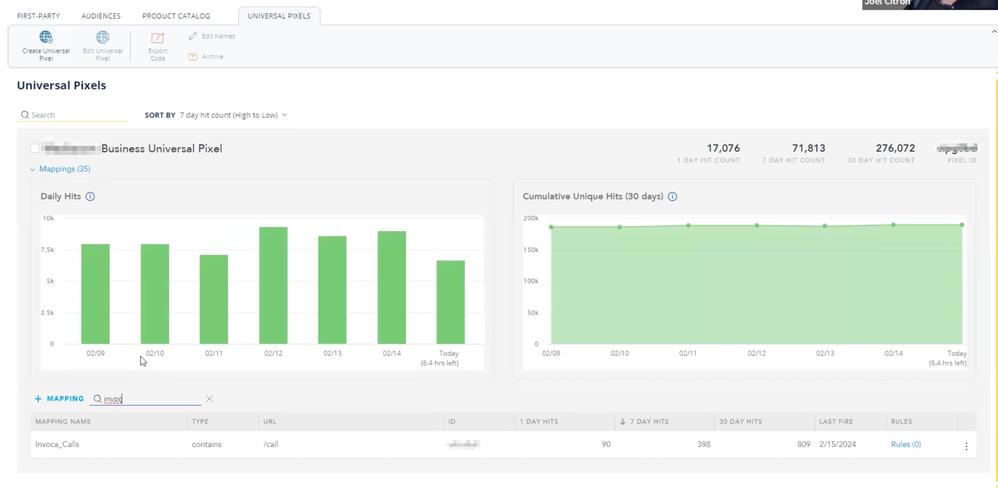
Task: Click the Invoca_Calls mapping name
Action: click(x=57, y=445)
